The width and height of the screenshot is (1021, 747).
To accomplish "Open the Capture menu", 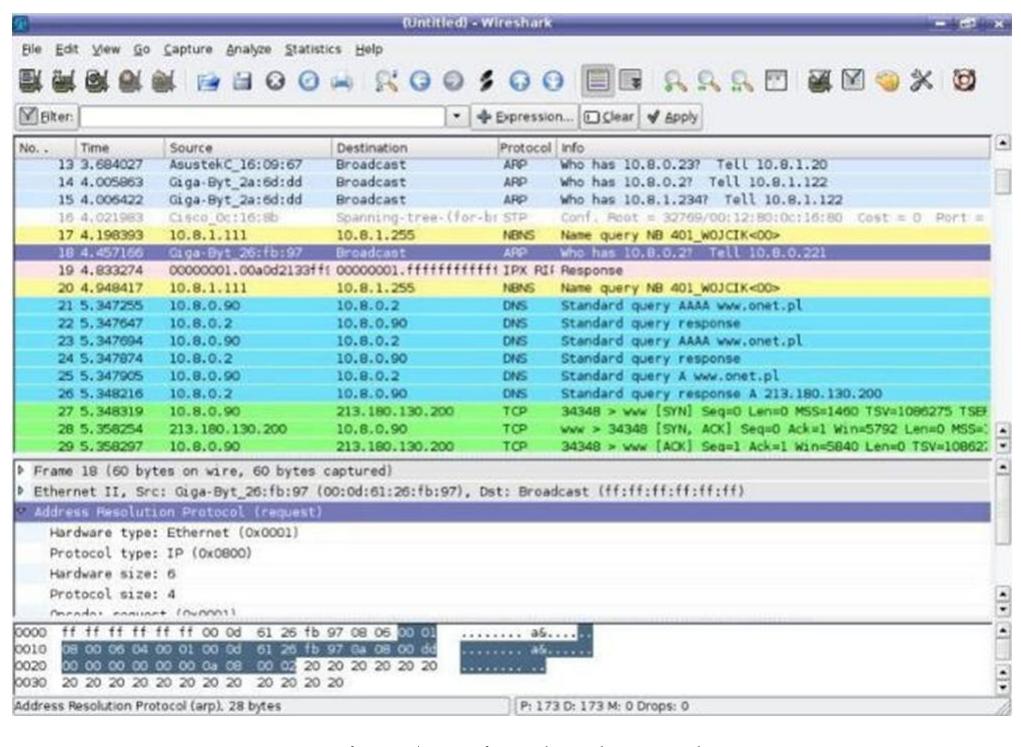I will coord(188,49).
